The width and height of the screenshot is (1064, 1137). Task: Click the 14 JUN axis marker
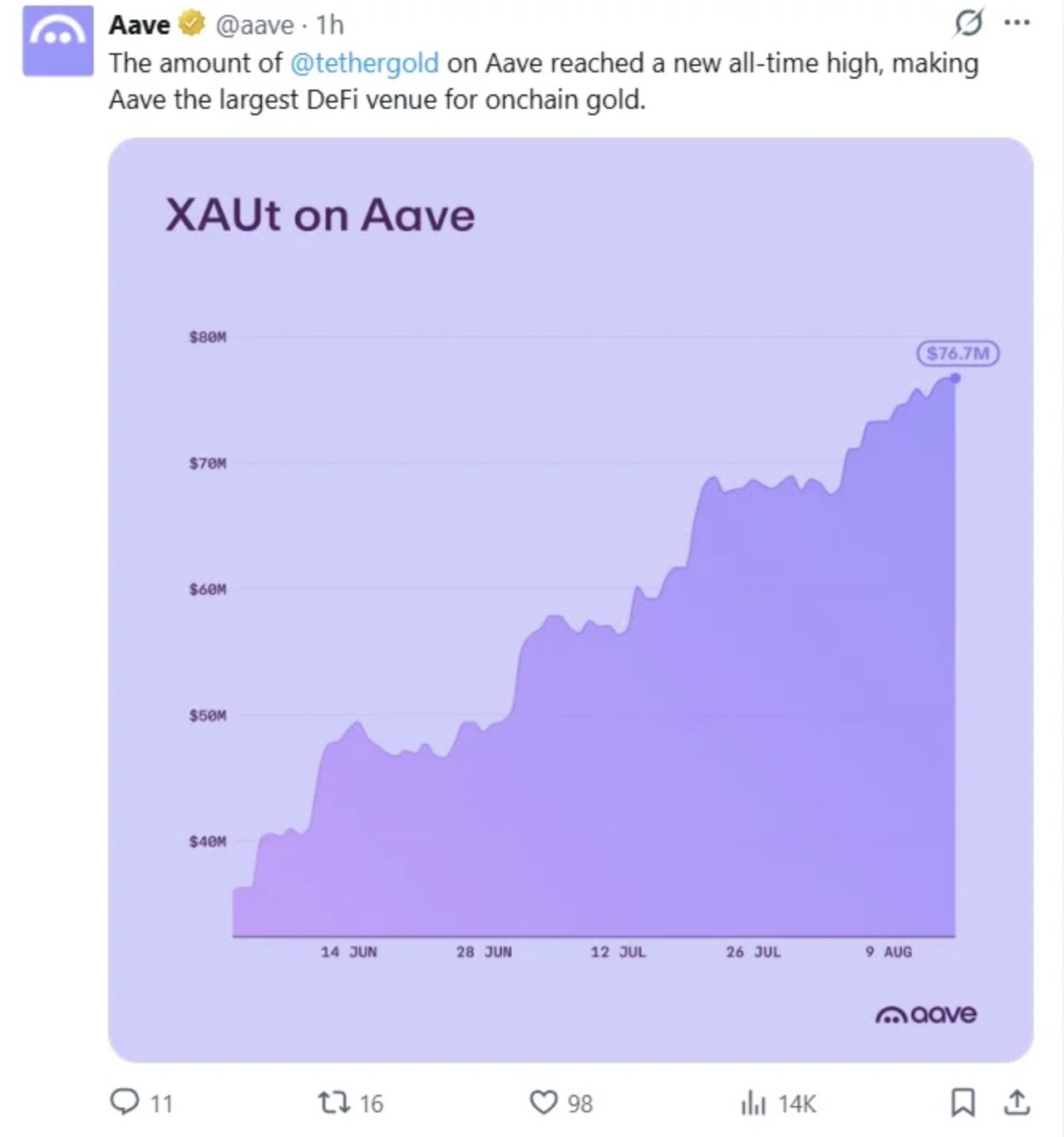click(349, 952)
